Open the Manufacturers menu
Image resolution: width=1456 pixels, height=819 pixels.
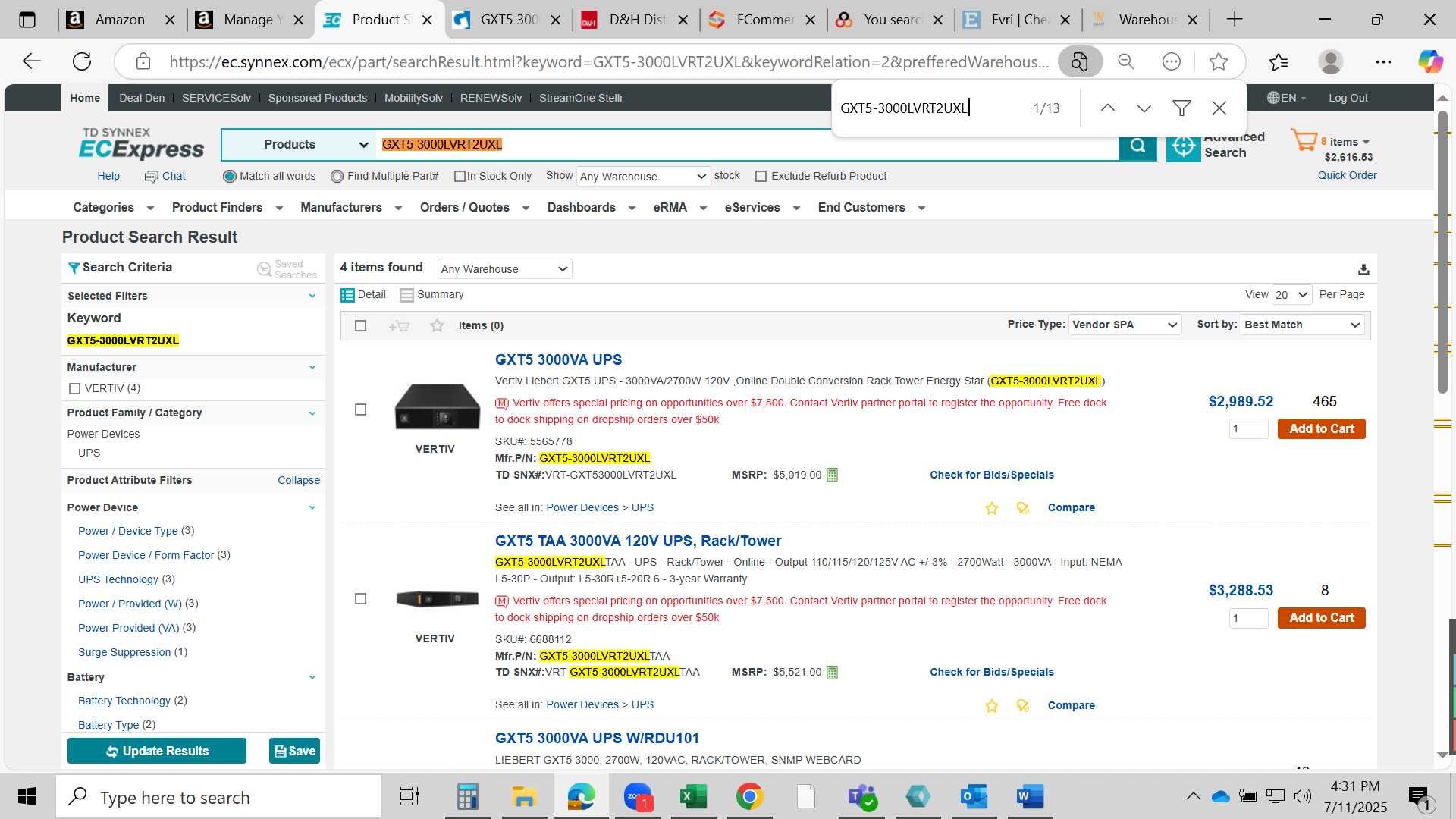[351, 208]
